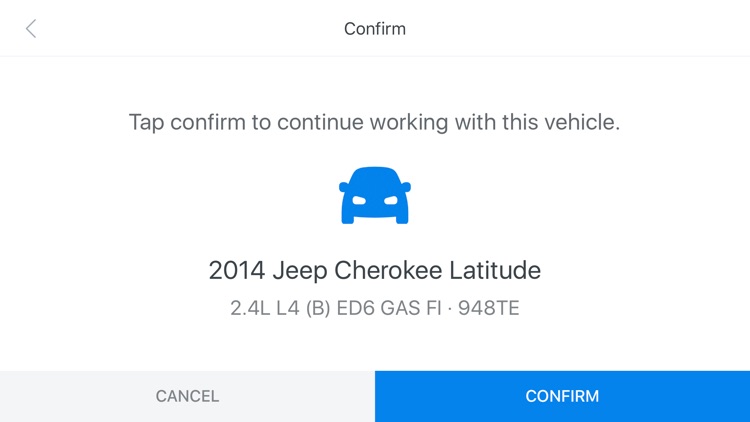Image resolution: width=750 pixels, height=422 pixels.
Task: Tap the back arrow in the header
Action: 31,29
